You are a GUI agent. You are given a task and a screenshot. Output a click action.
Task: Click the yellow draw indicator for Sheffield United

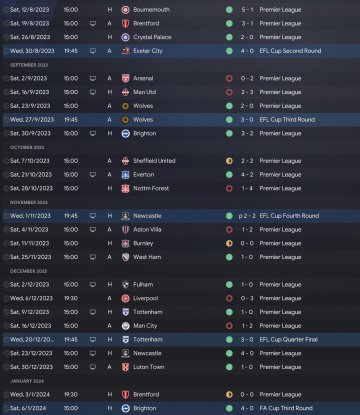click(x=229, y=161)
